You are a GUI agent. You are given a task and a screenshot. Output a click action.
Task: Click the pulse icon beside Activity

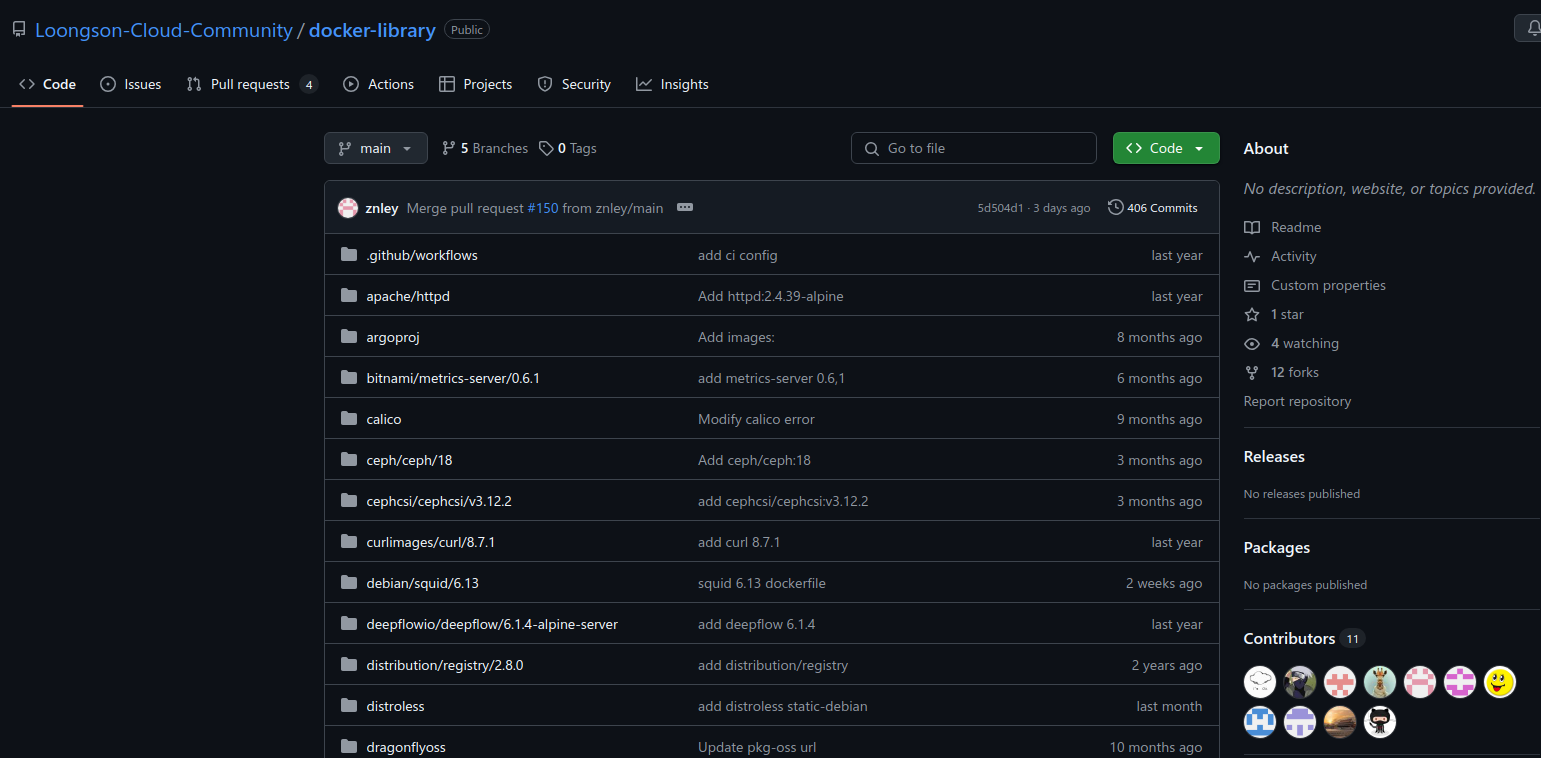point(1252,256)
